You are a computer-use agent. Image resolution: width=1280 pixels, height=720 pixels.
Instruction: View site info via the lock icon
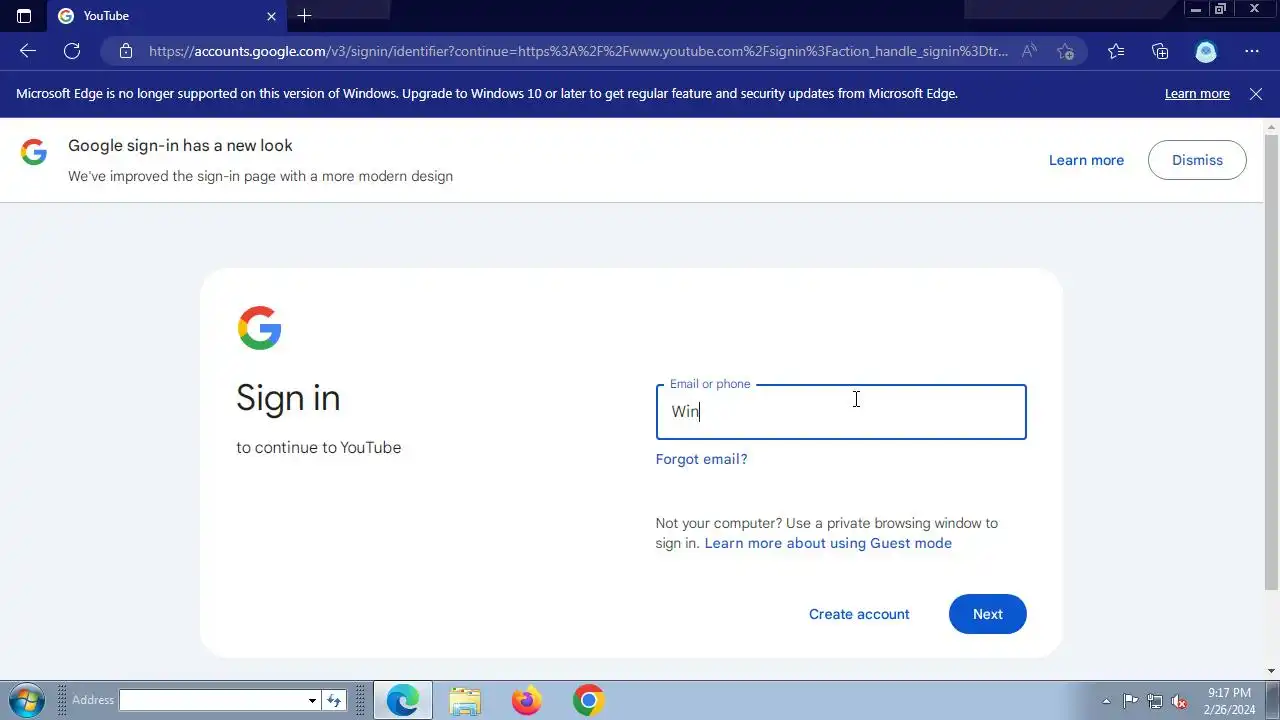click(x=124, y=51)
